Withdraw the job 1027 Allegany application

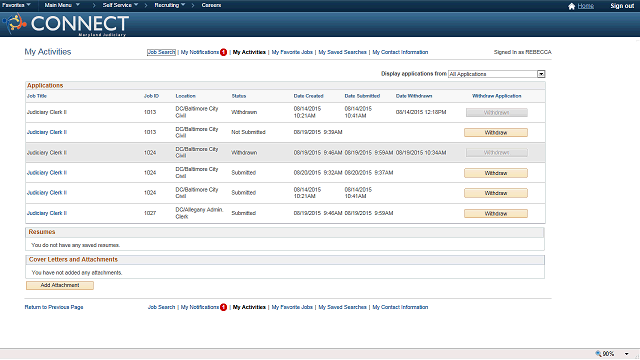coord(496,213)
